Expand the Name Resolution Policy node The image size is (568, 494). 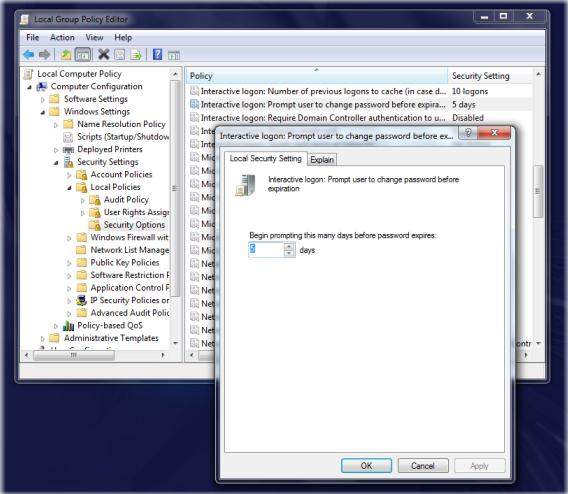click(56, 125)
